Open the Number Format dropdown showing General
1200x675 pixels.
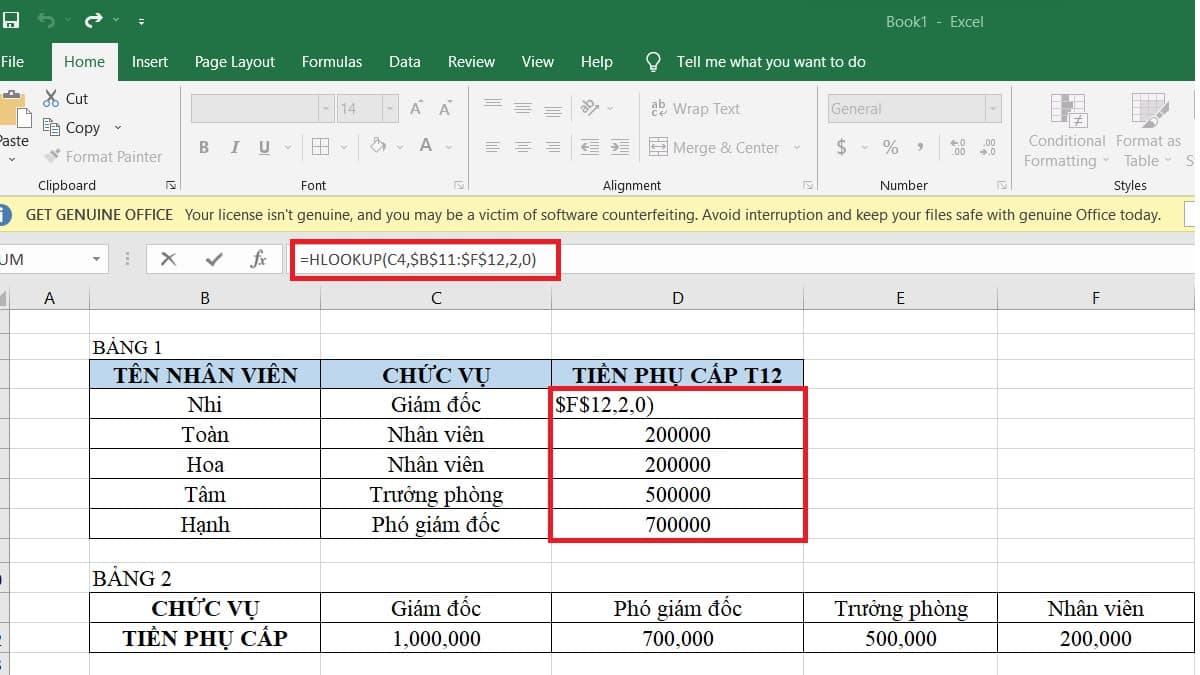[992, 108]
